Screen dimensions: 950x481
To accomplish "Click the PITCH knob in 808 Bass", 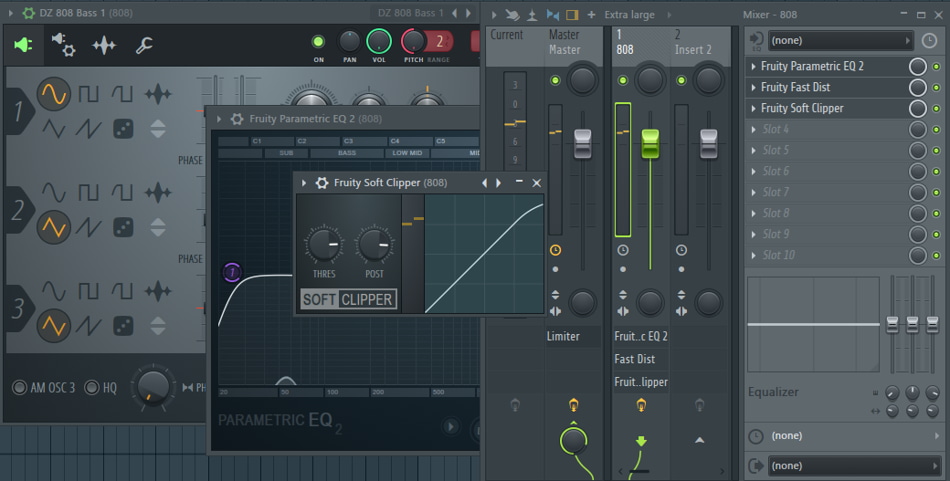I will pos(413,41).
